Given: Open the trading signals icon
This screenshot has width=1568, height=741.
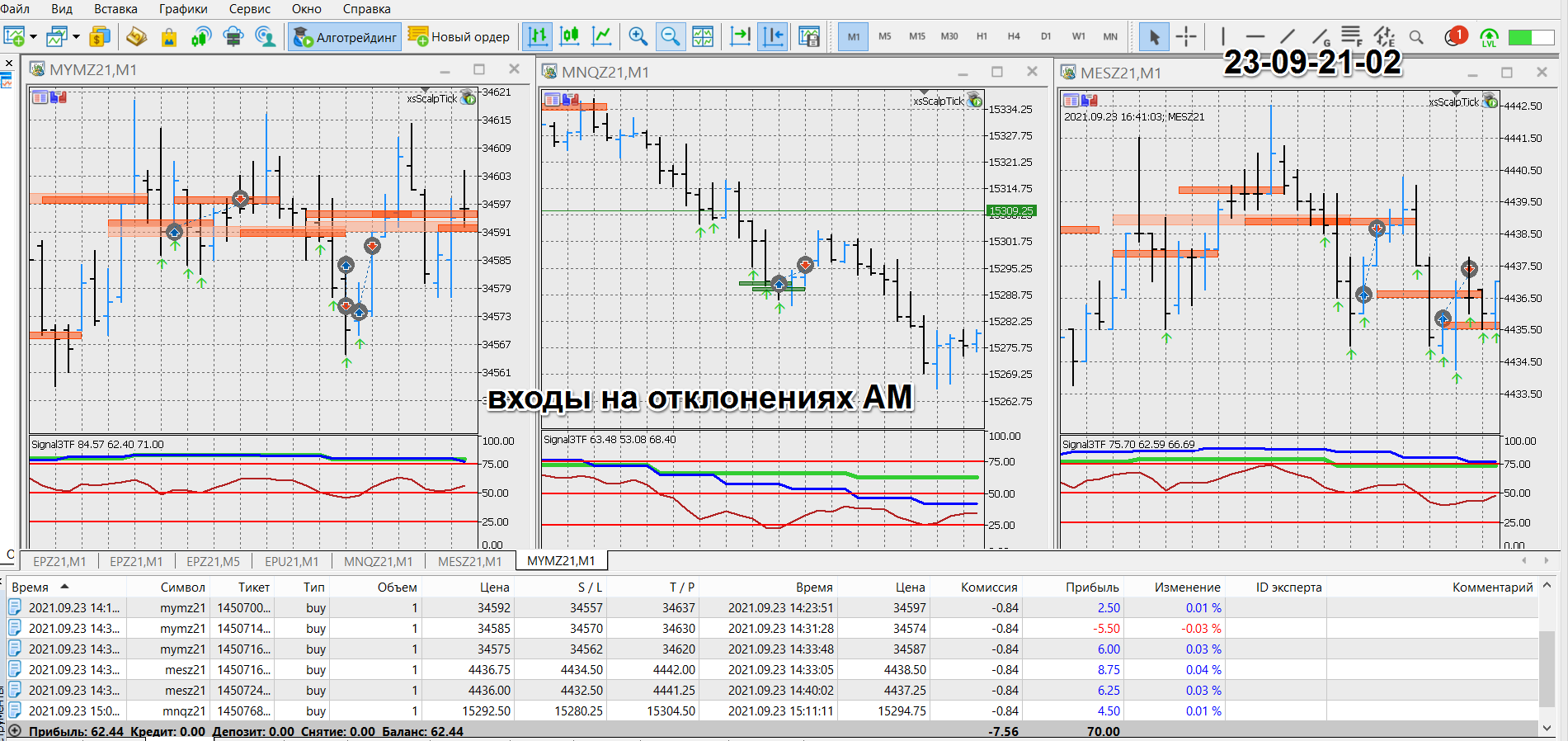Looking at the screenshot, I should point(200,36).
